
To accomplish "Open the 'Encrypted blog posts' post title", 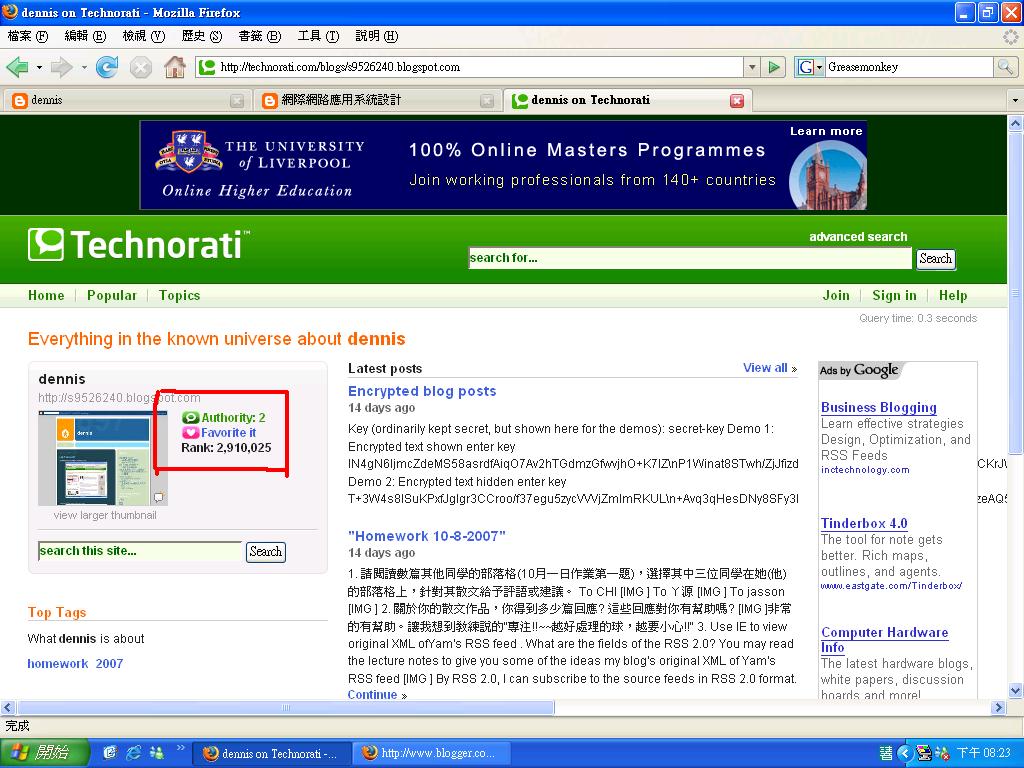I will coord(422,391).
